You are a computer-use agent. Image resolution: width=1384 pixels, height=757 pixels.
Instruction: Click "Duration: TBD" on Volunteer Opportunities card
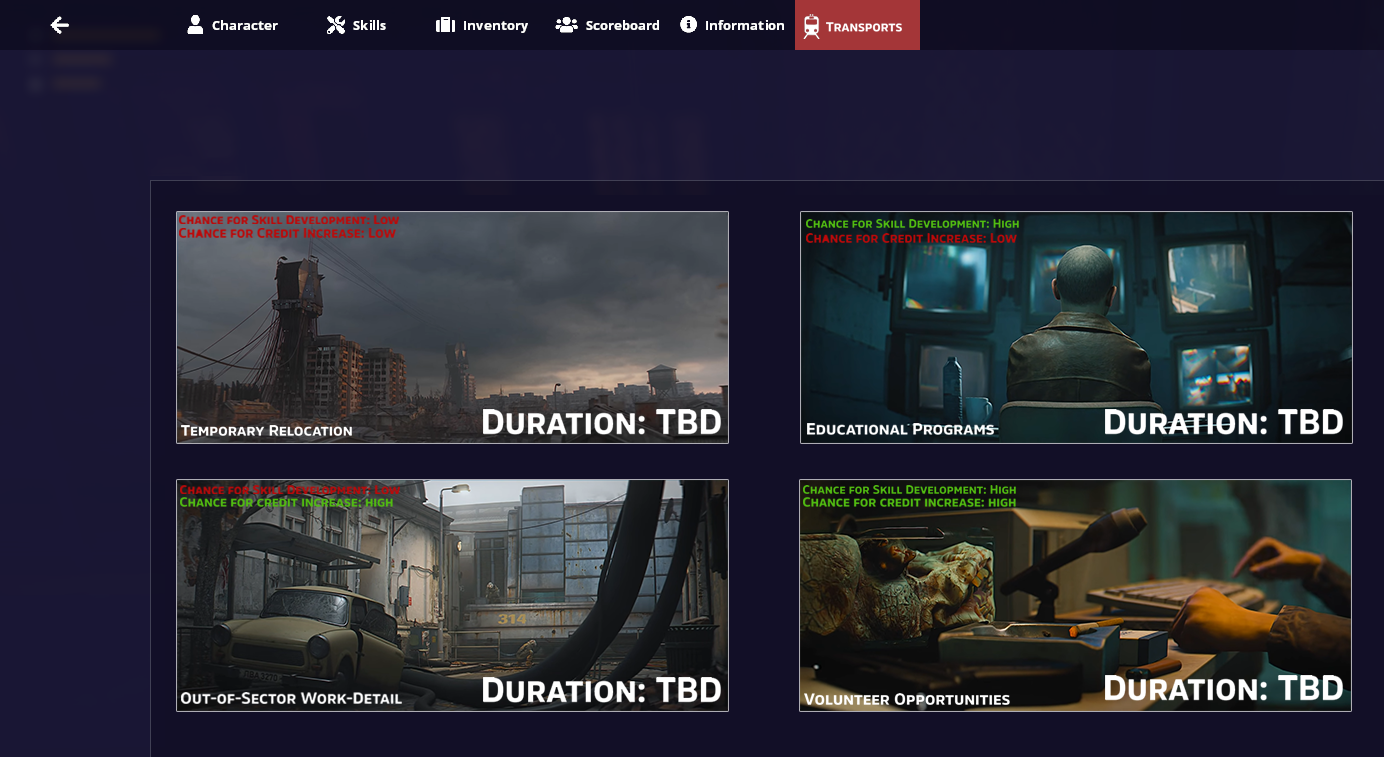[x=1223, y=687]
